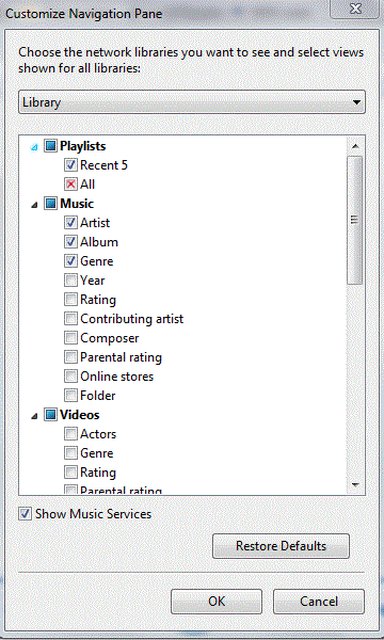Uncheck the Genre checkbox under Music

(71, 261)
